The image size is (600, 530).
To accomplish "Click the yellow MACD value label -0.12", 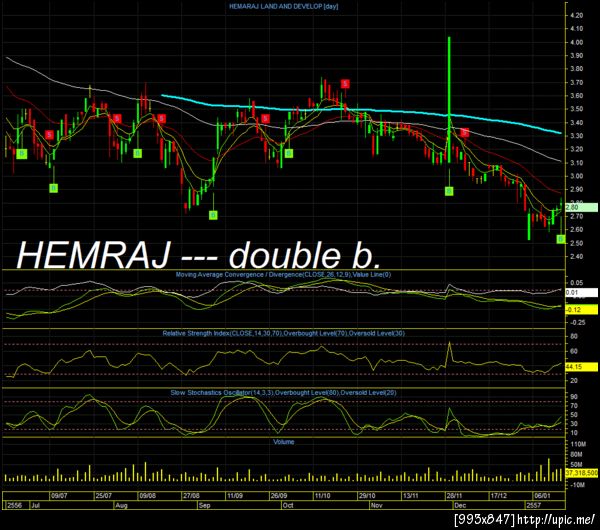I will 581,310.
